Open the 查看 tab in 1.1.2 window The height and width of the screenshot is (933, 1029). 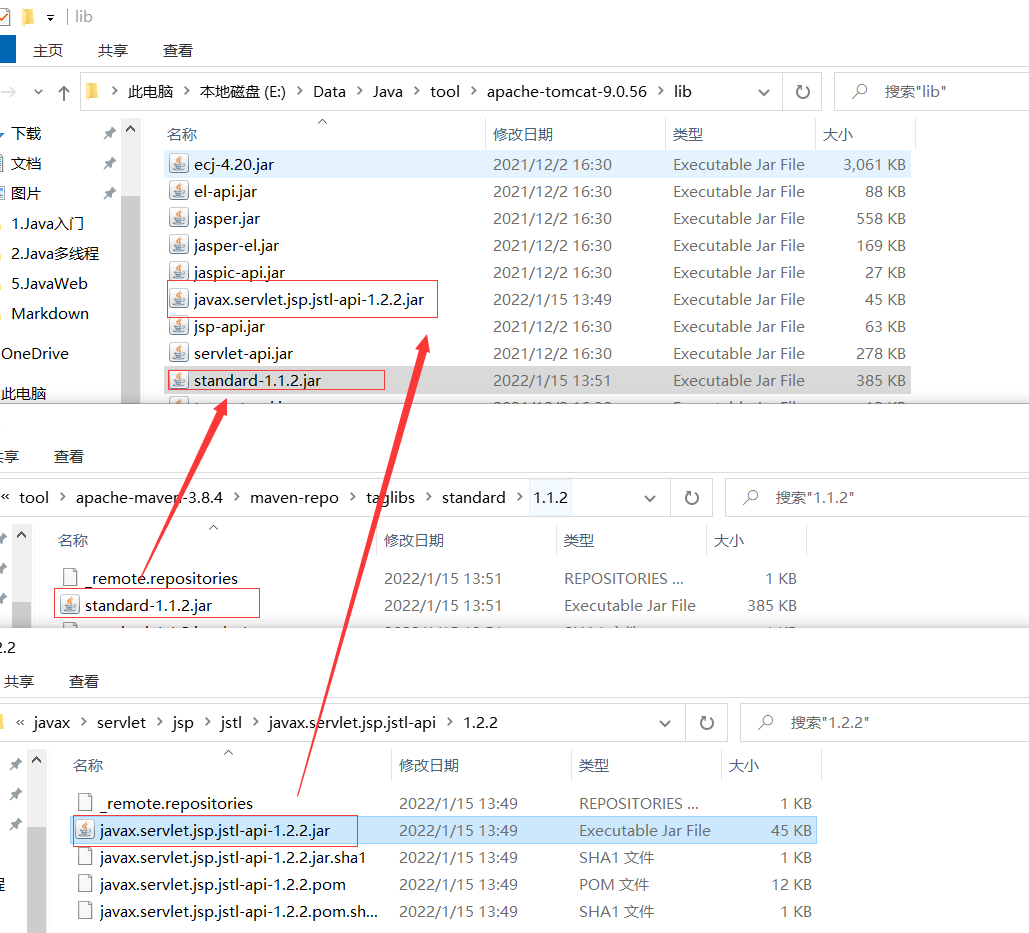(x=68, y=457)
